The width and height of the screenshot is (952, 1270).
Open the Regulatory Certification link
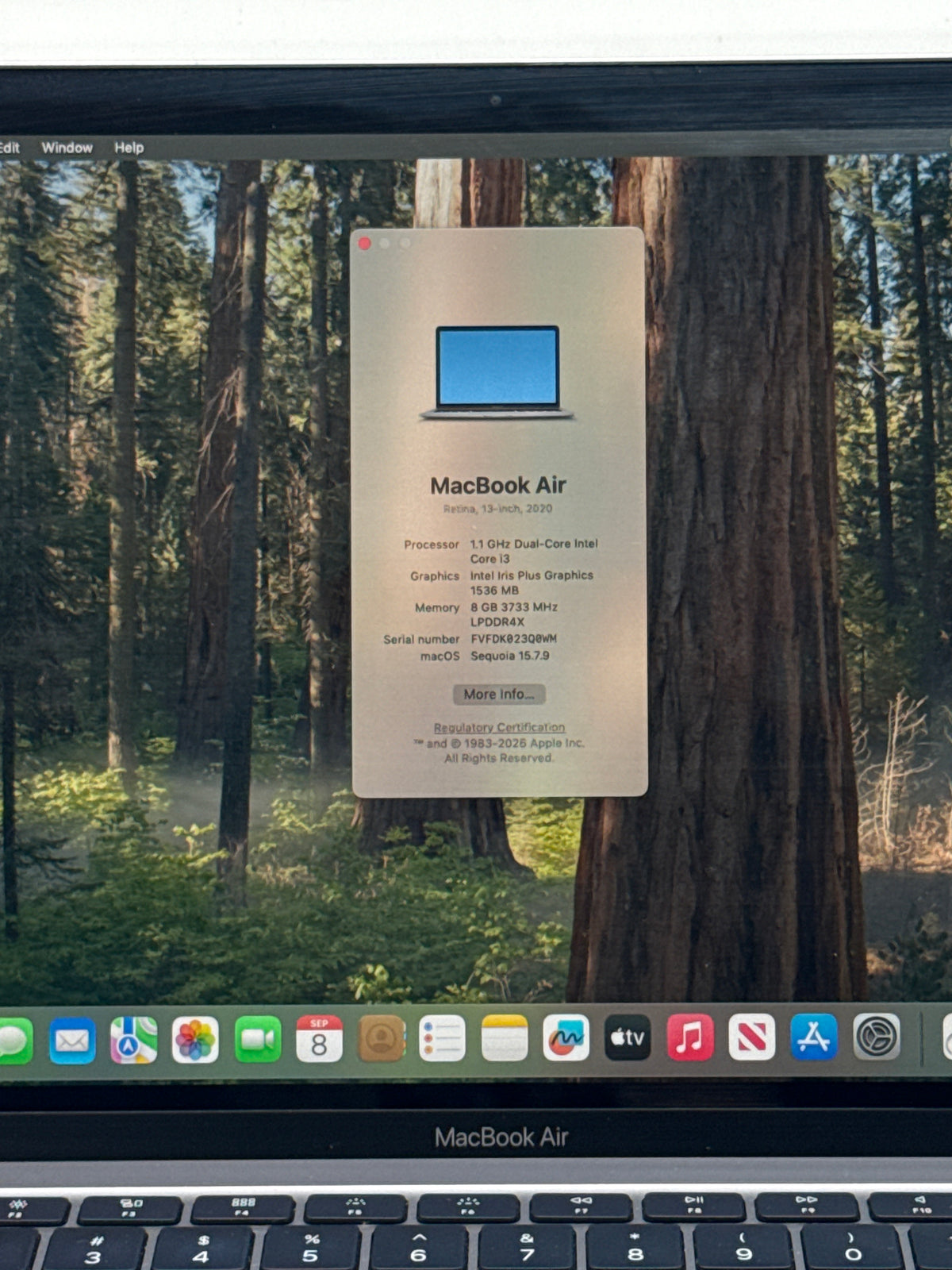tap(499, 727)
